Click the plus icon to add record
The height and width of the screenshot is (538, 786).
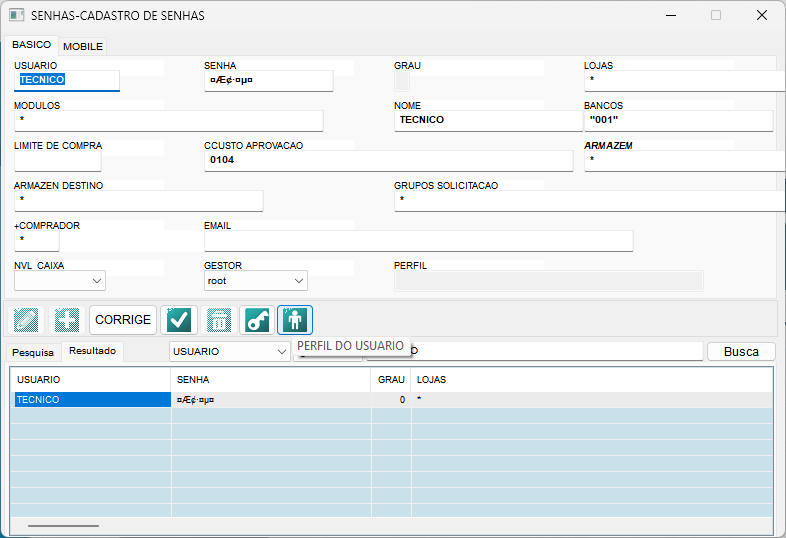(x=66, y=320)
